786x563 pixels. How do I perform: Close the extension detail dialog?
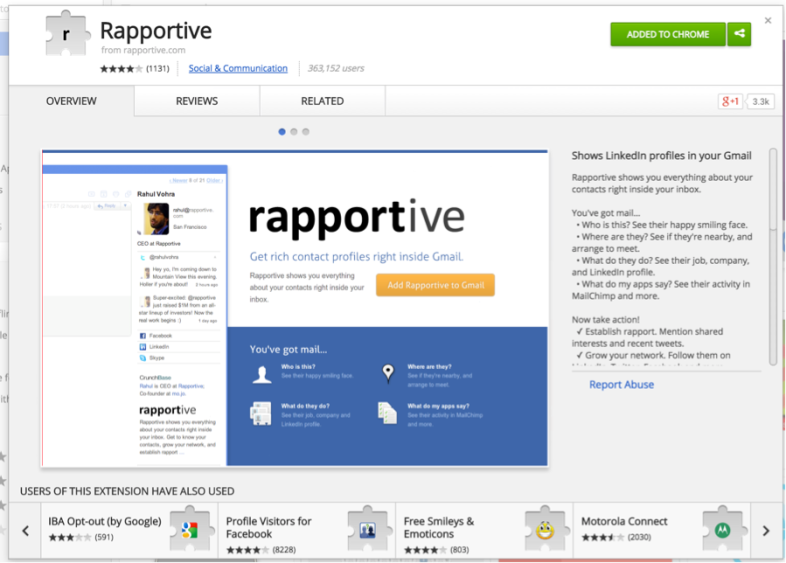click(768, 21)
